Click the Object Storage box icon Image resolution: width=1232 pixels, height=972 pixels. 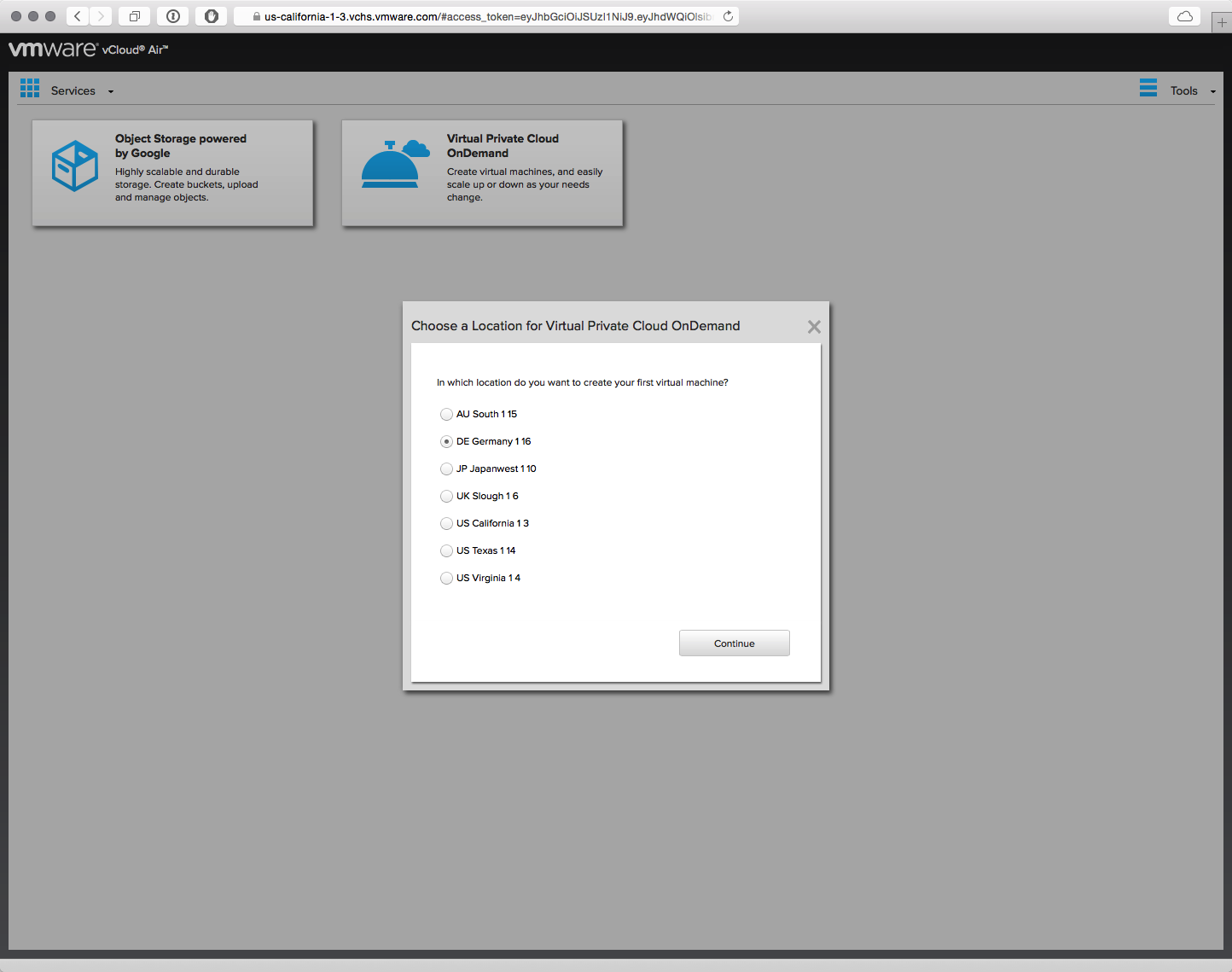75,166
